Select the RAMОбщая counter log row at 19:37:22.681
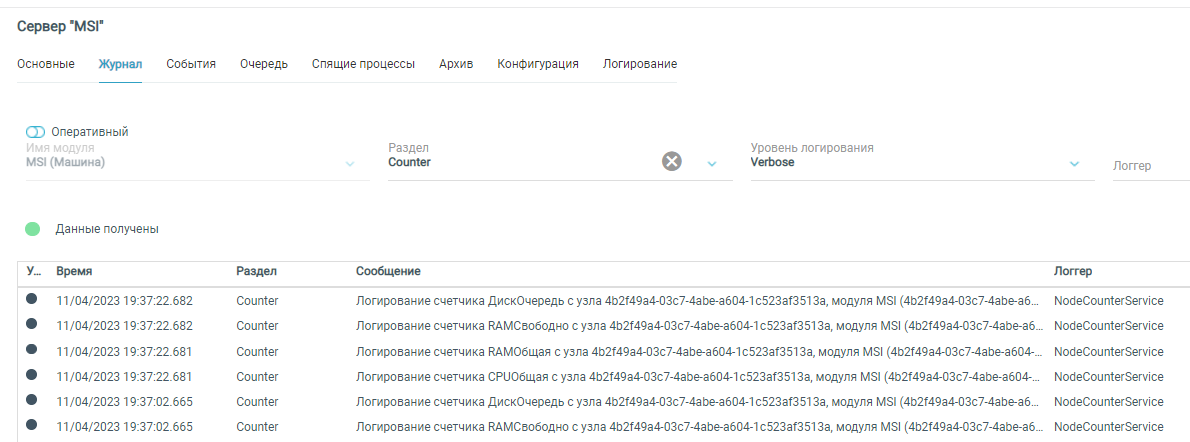The image size is (1190, 442). [600, 351]
